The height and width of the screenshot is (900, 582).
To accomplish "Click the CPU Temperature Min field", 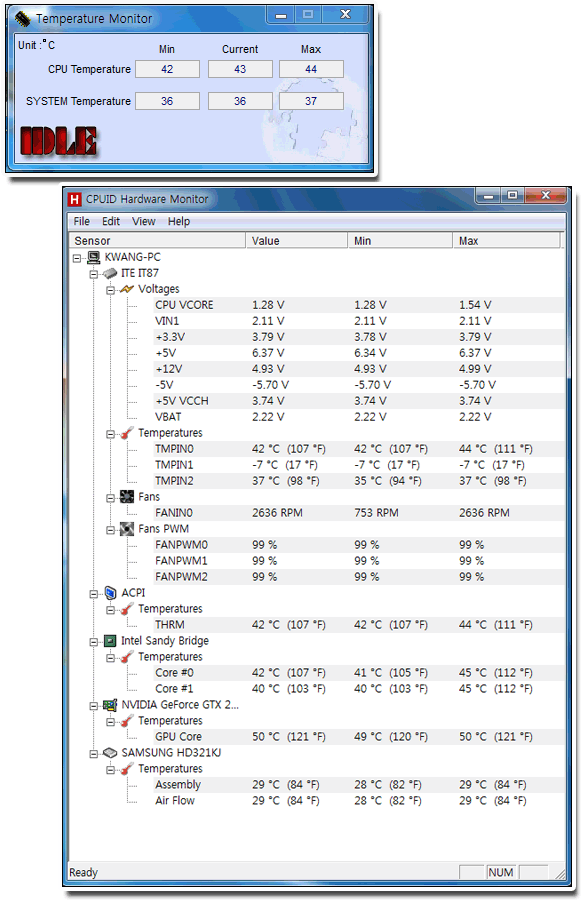I will point(167,69).
